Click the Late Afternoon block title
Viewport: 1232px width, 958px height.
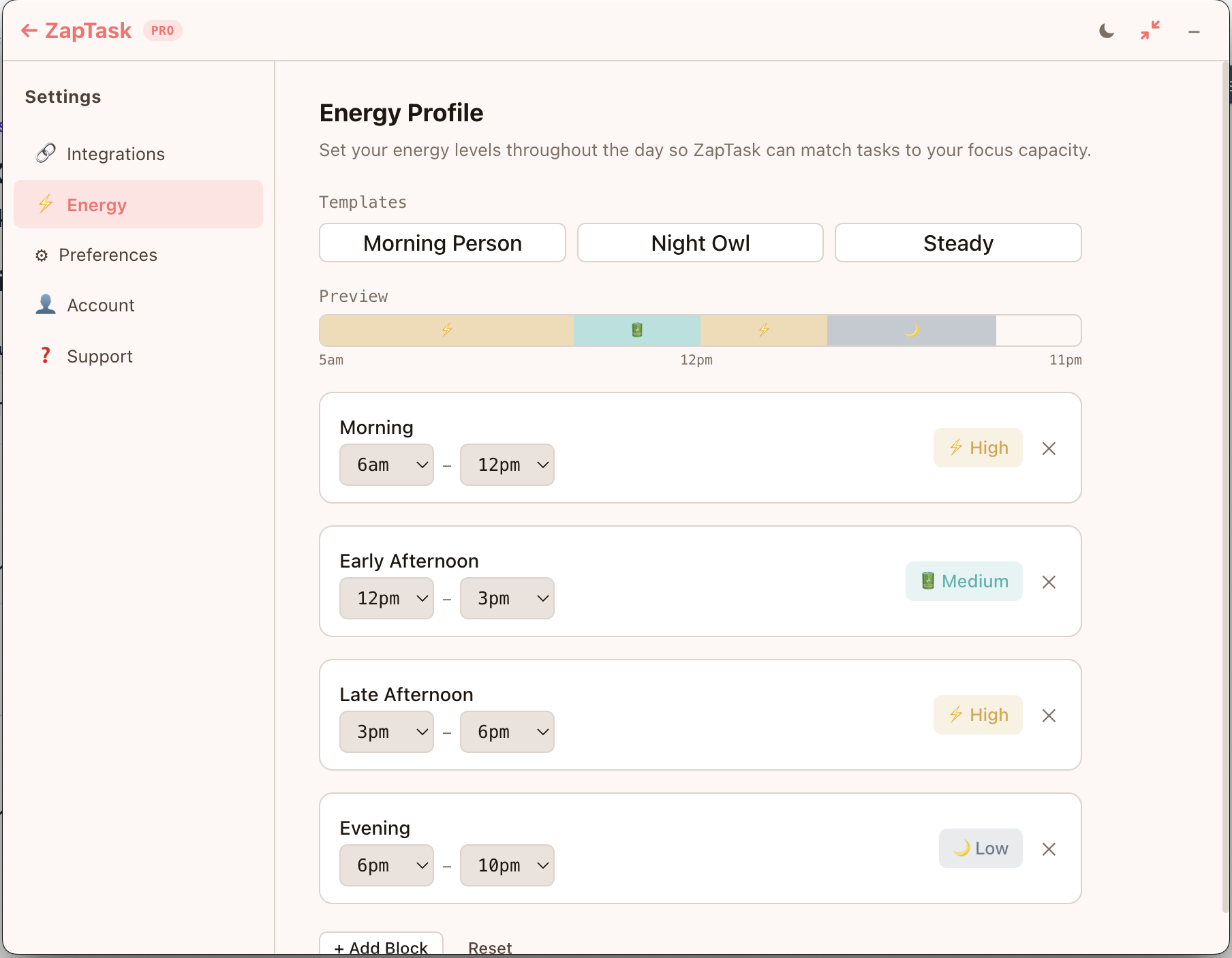[x=406, y=694]
